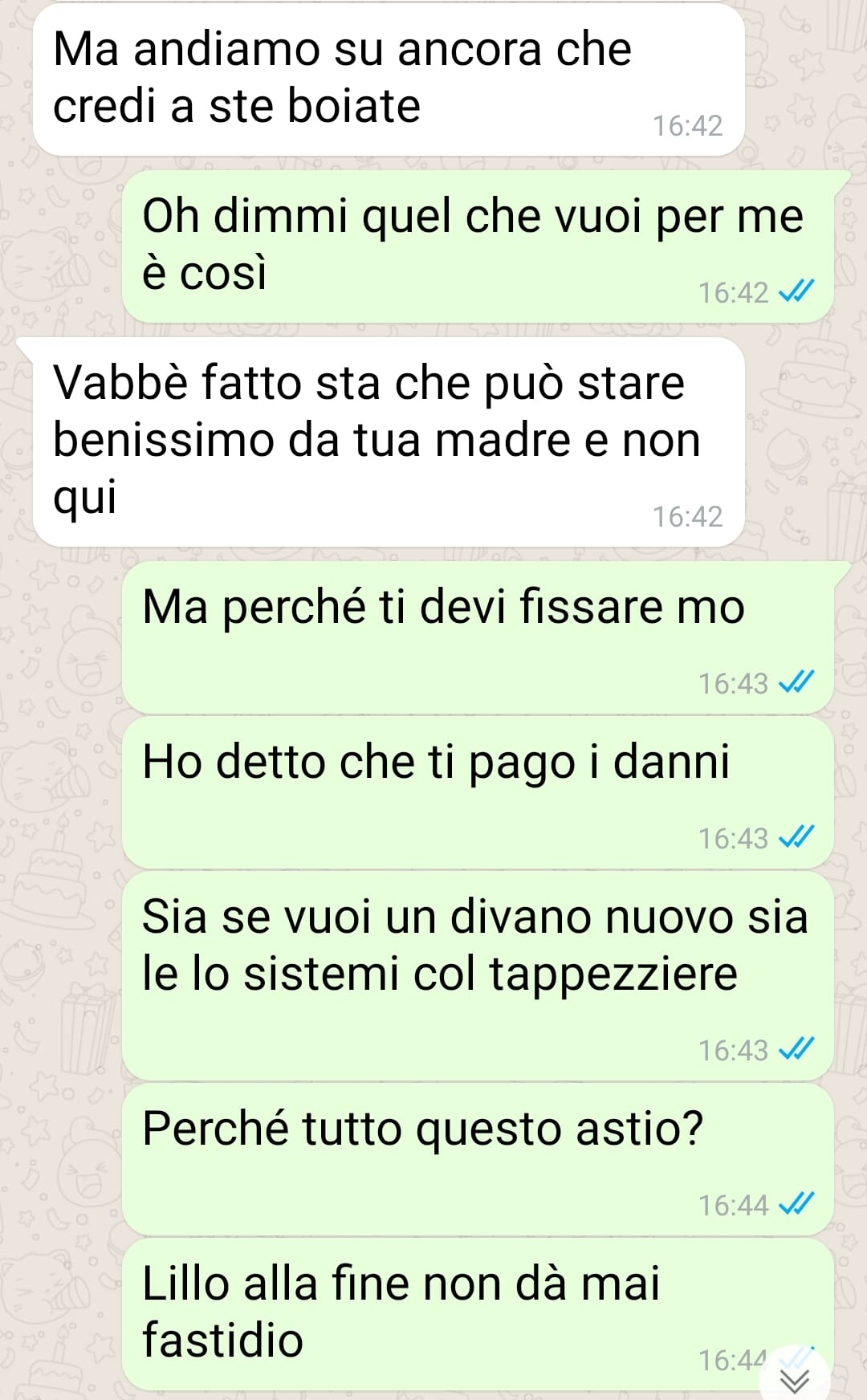The image size is (867, 1400).
Task: Tap 16:42 timestamp on 'credi a ste boiate' message
Action: (687, 126)
